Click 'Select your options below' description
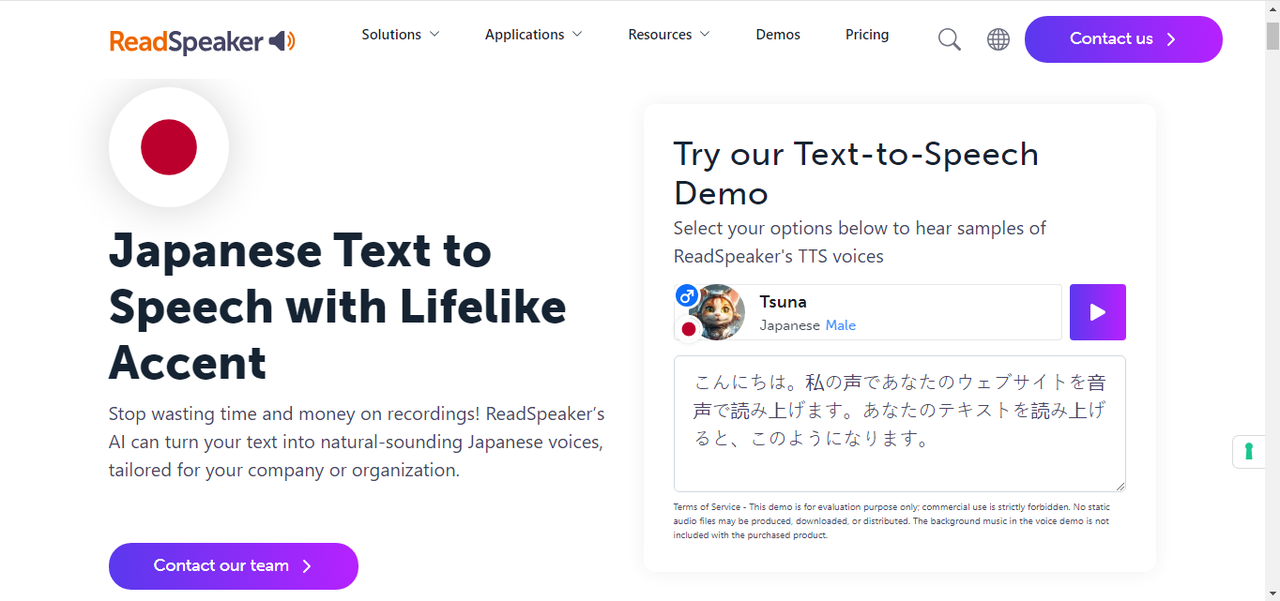 click(860, 242)
